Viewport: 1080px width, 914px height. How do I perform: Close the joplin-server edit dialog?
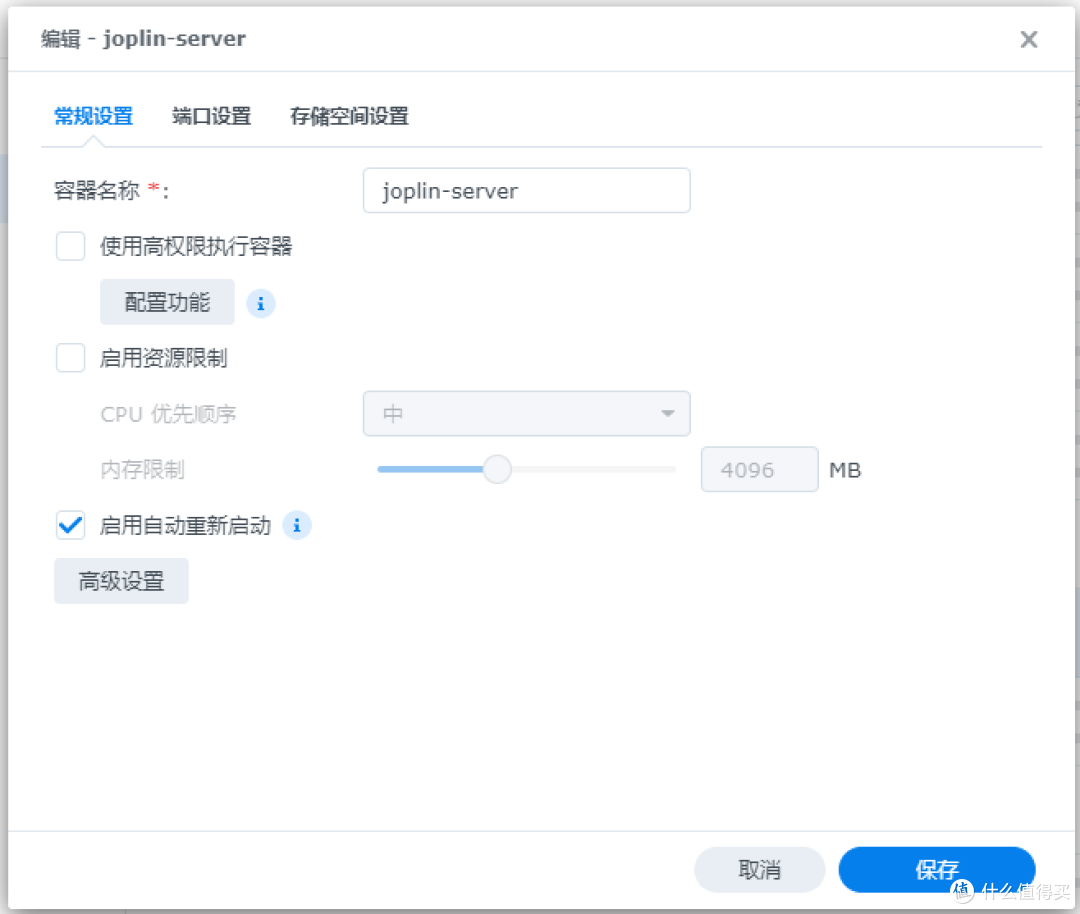[x=1028, y=39]
